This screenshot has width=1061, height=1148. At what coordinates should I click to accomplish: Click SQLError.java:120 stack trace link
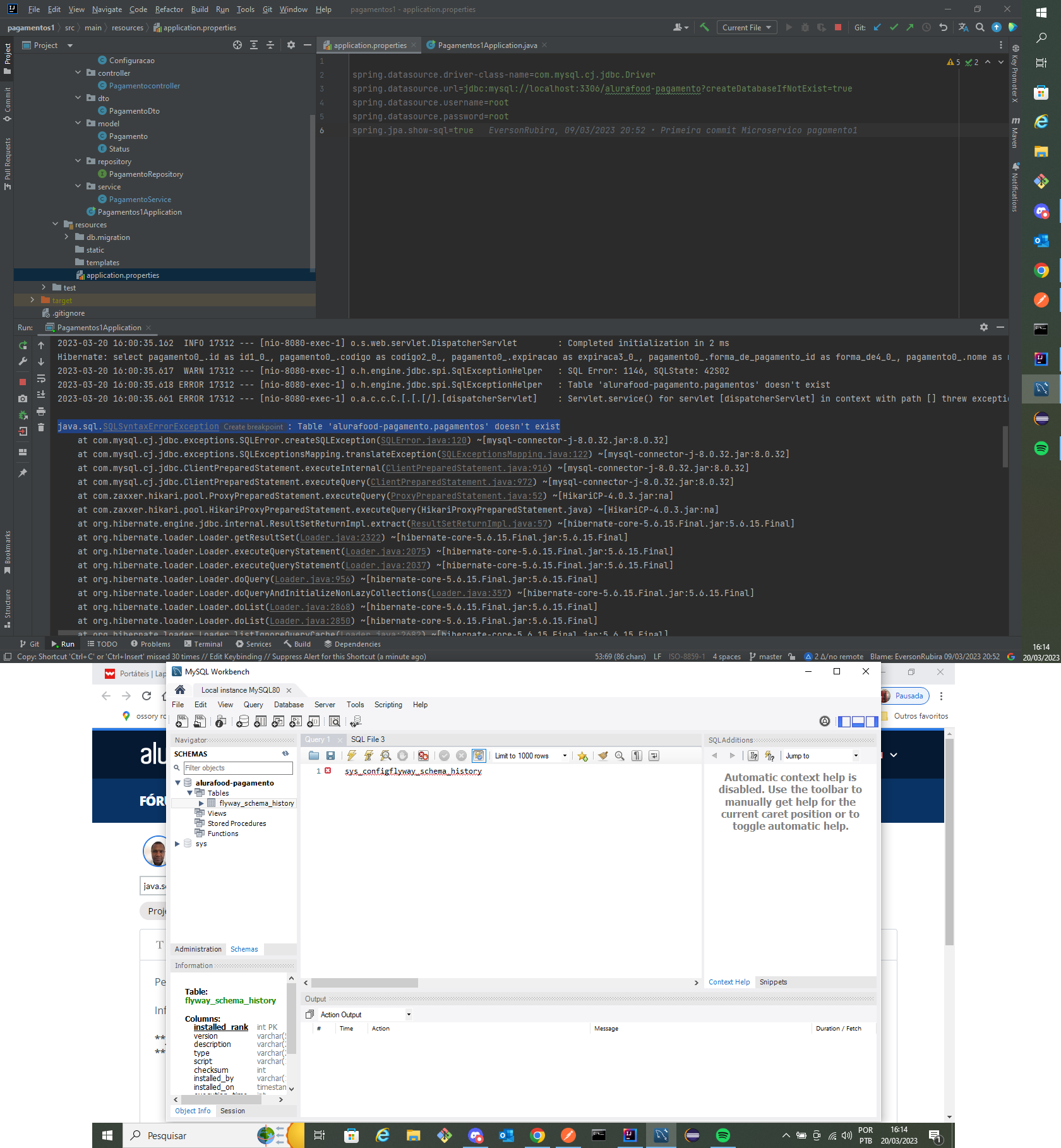(424, 440)
